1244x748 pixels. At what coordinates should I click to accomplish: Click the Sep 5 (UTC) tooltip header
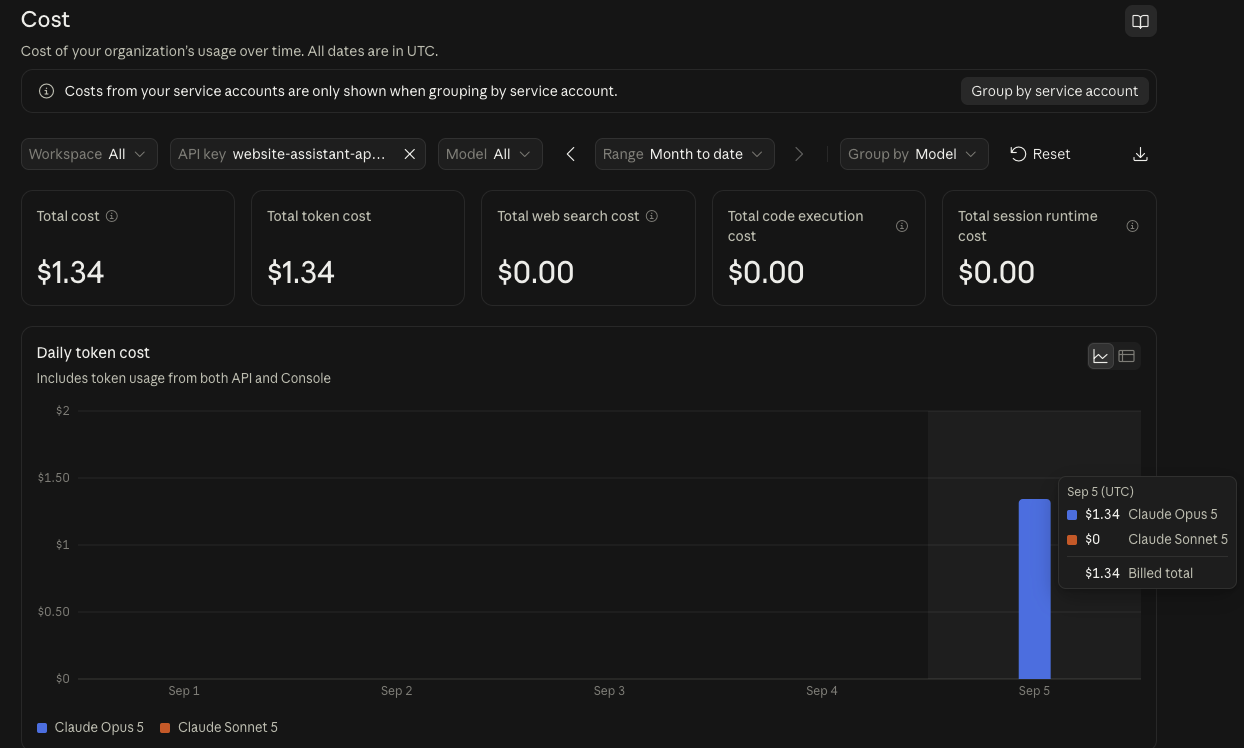pyautogui.click(x=1100, y=491)
